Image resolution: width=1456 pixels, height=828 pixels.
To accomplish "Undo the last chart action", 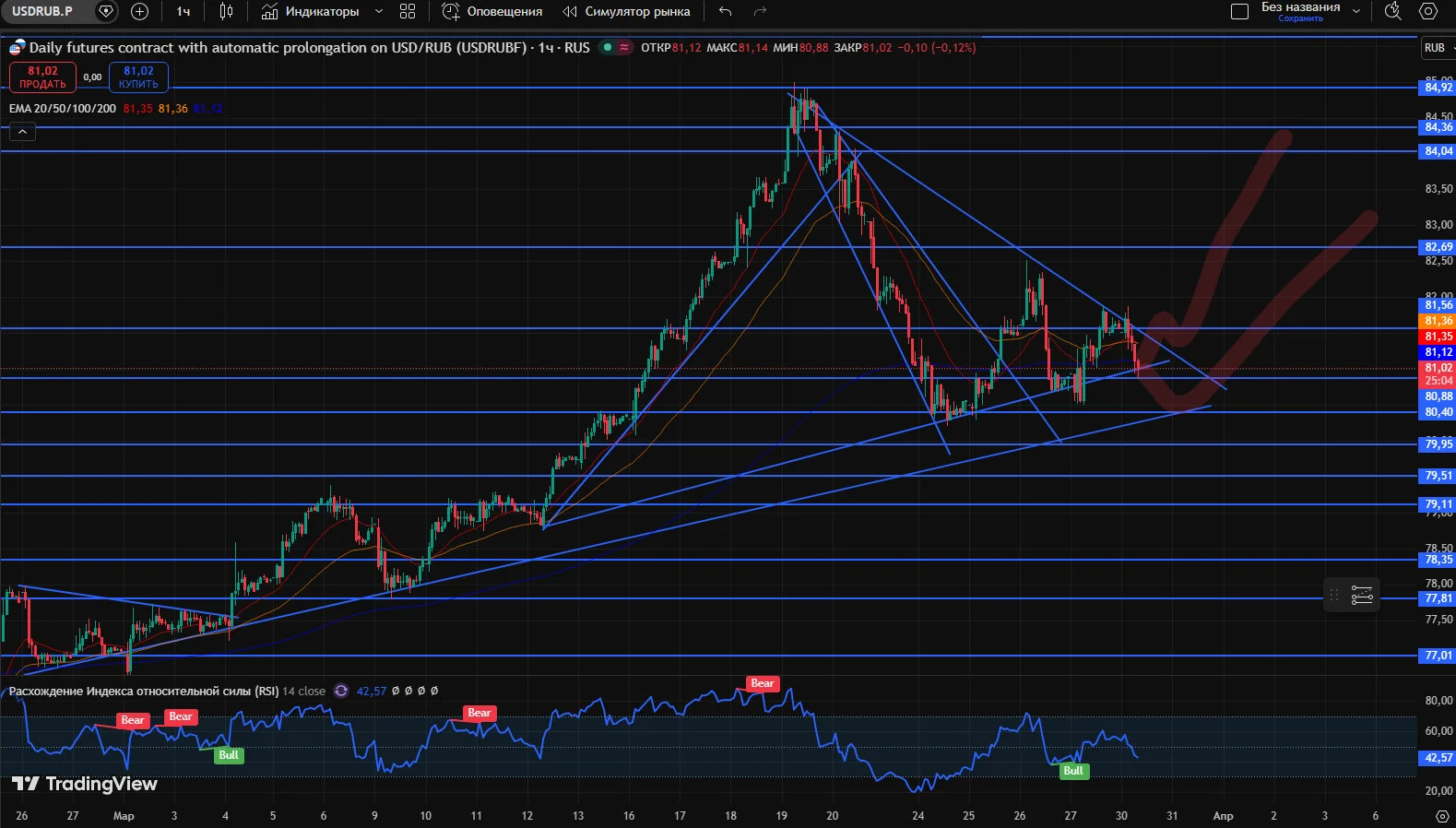I will click(x=726, y=11).
